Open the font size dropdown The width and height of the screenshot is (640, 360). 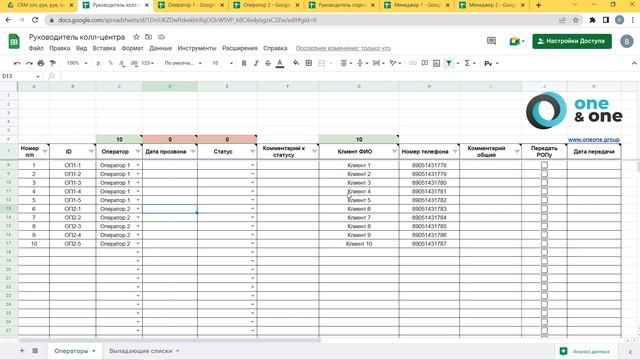click(x=222, y=63)
